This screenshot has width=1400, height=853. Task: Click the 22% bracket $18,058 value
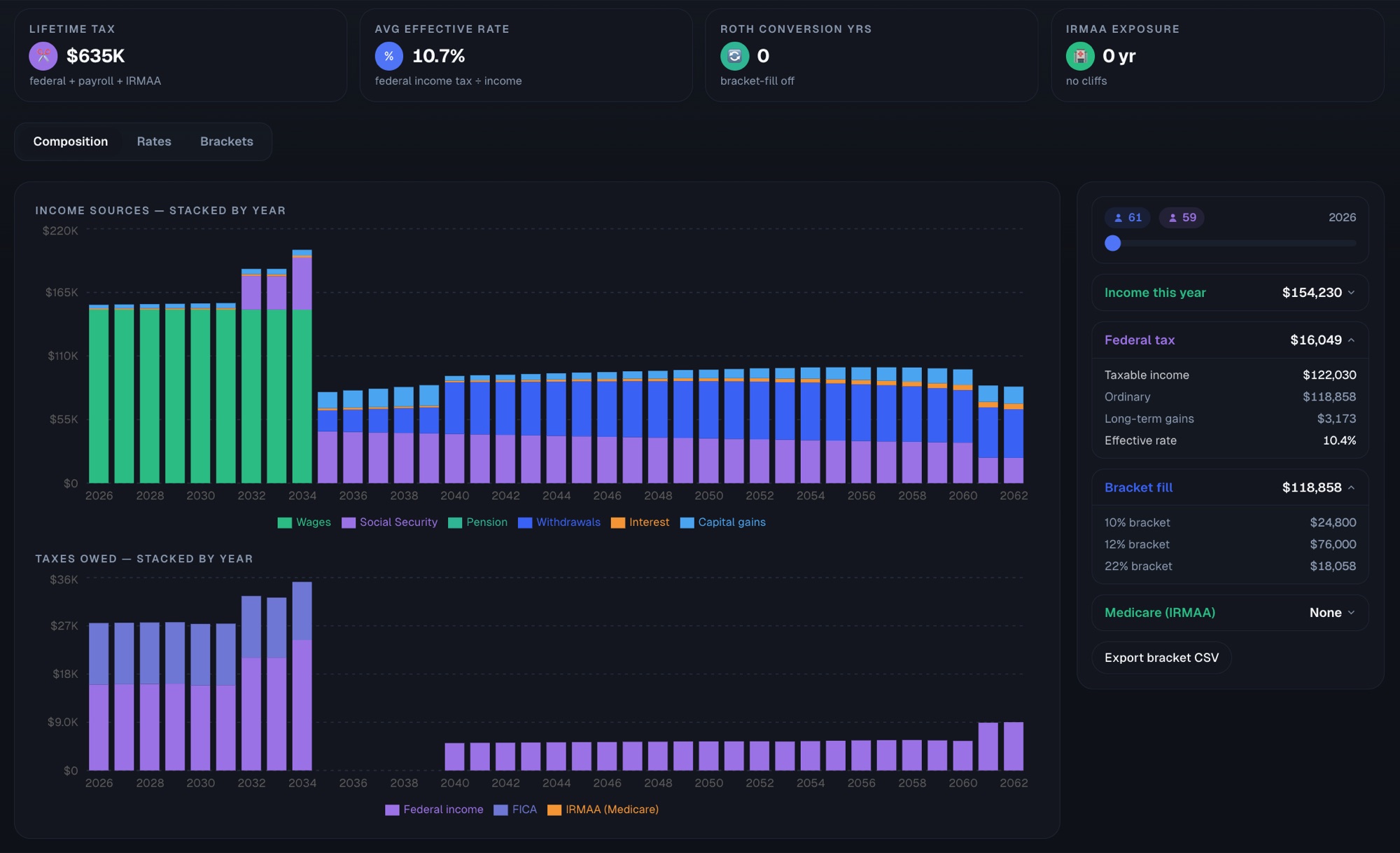(x=1333, y=566)
